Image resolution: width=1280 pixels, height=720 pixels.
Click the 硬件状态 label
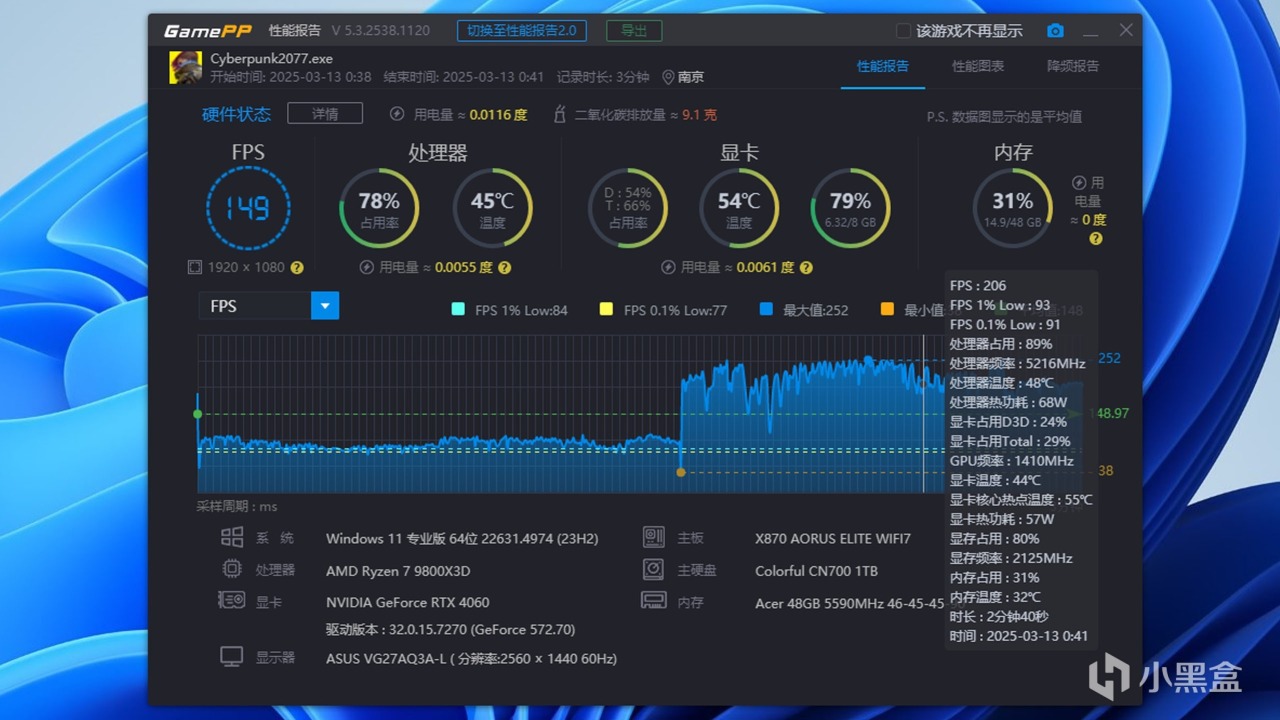pos(236,114)
